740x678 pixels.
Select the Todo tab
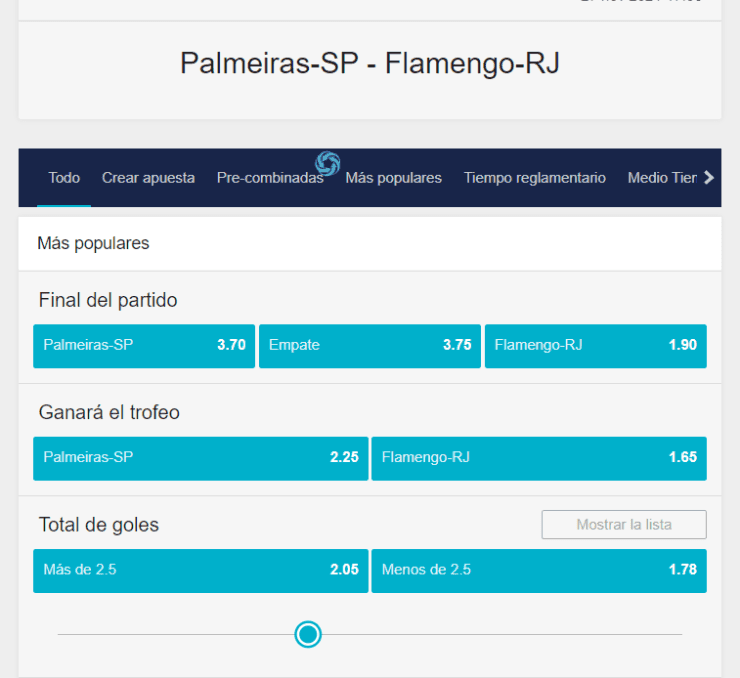pyautogui.click(x=64, y=178)
